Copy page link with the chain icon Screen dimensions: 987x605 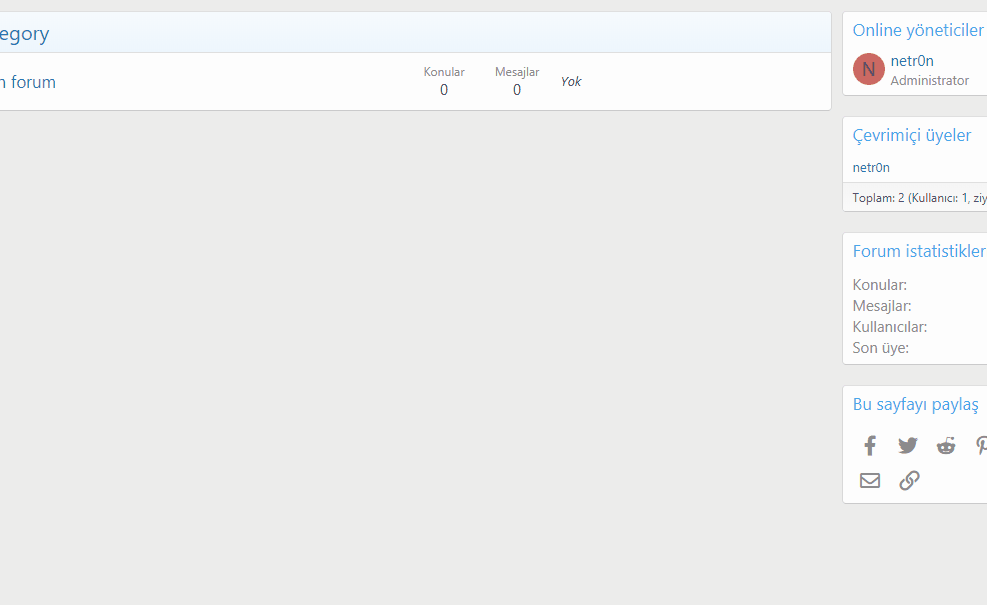[x=909, y=481]
